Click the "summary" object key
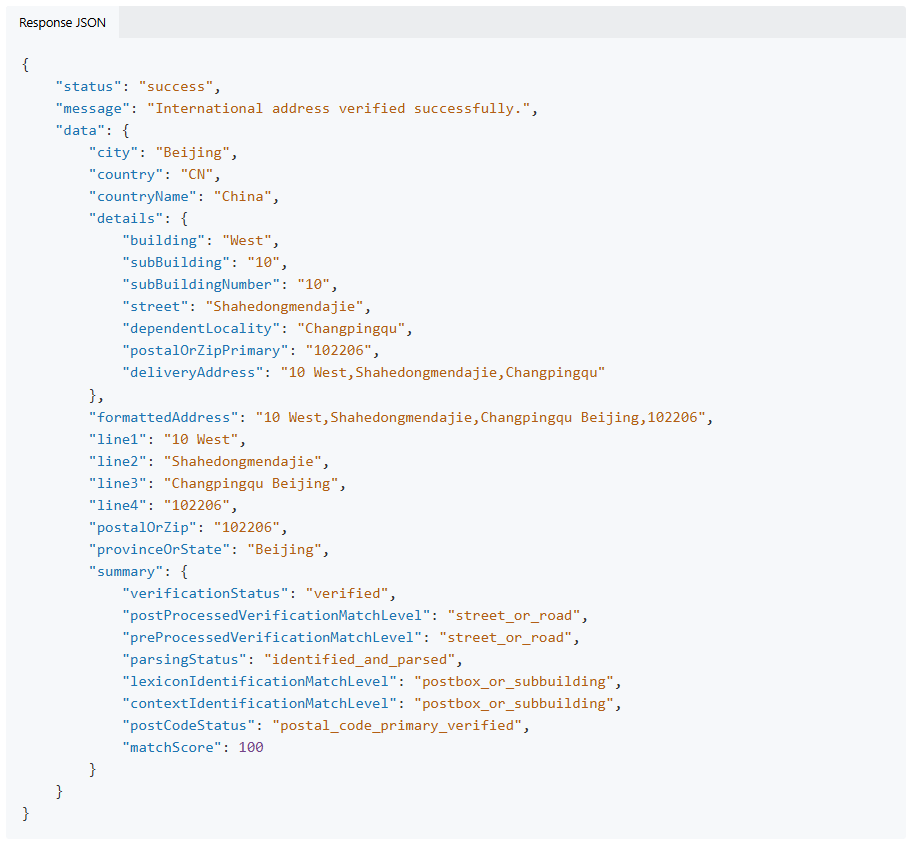Viewport: 907px width, 842px height. [x=126, y=570]
